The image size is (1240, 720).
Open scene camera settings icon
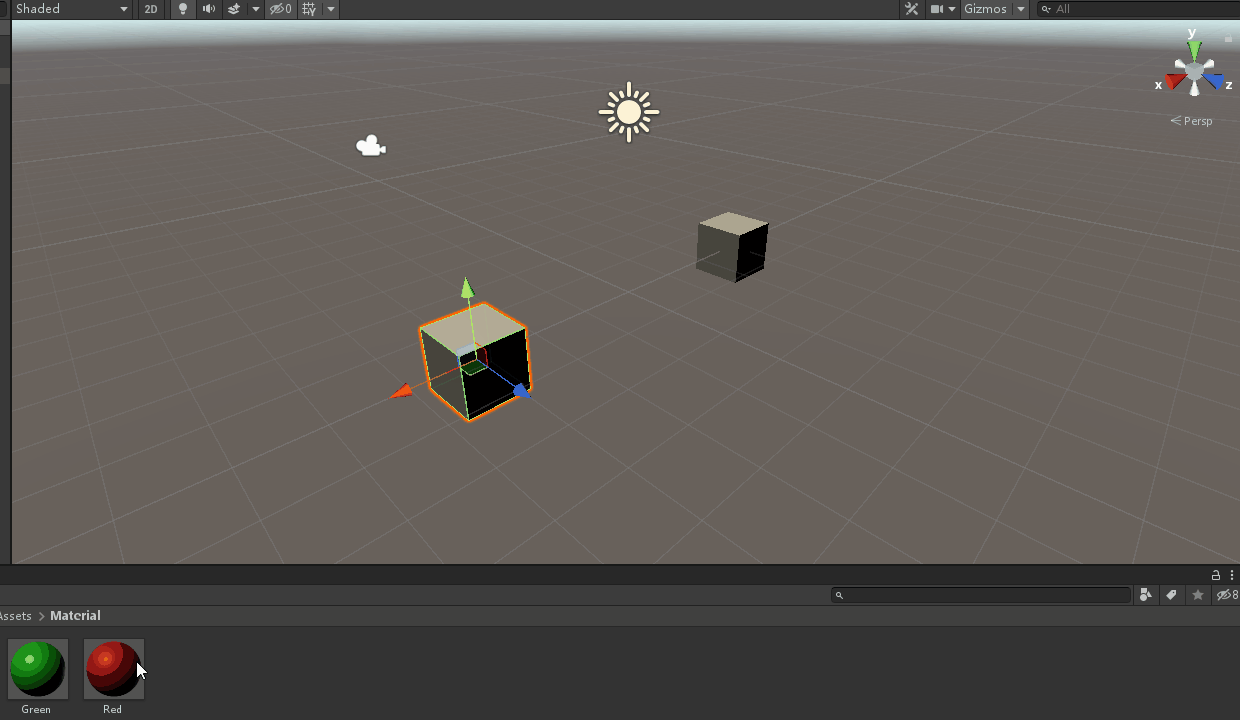tap(937, 9)
